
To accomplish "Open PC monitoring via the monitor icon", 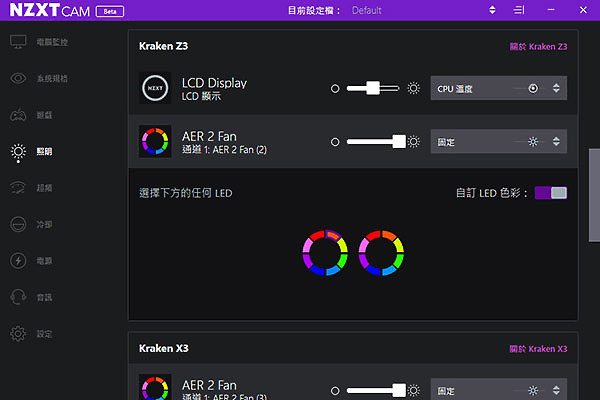I will tap(18, 42).
